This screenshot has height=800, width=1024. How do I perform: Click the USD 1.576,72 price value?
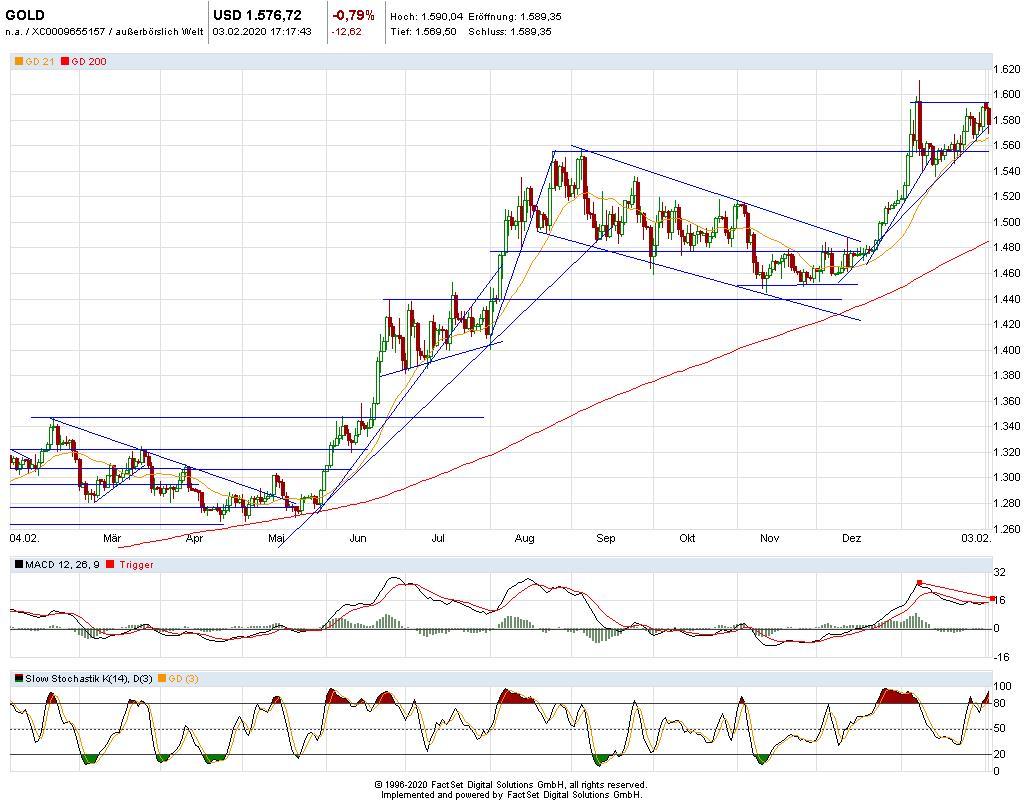pyautogui.click(x=257, y=15)
